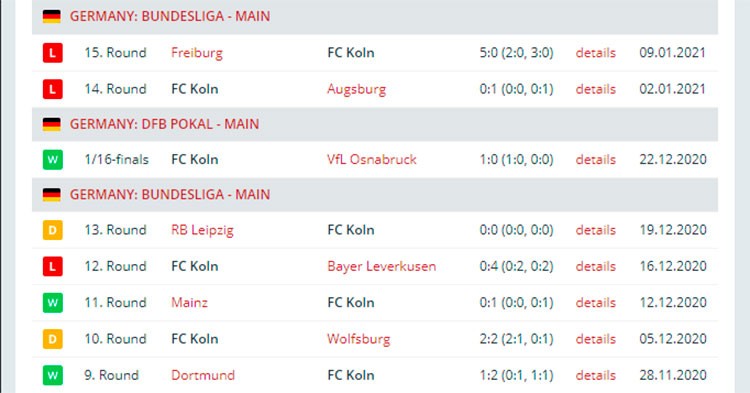Open the Dortmund team page
Image resolution: width=750 pixels, height=393 pixels.
pyautogui.click(x=203, y=375)
